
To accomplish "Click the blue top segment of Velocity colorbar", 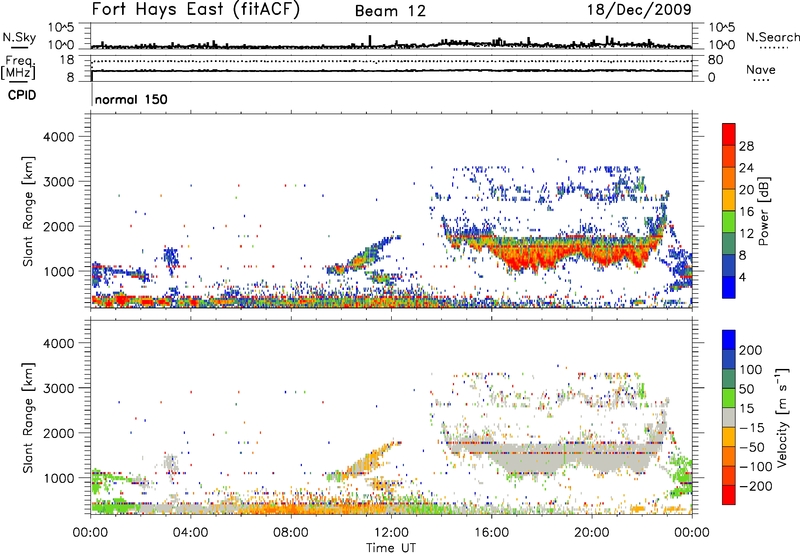I will [729, 340].
